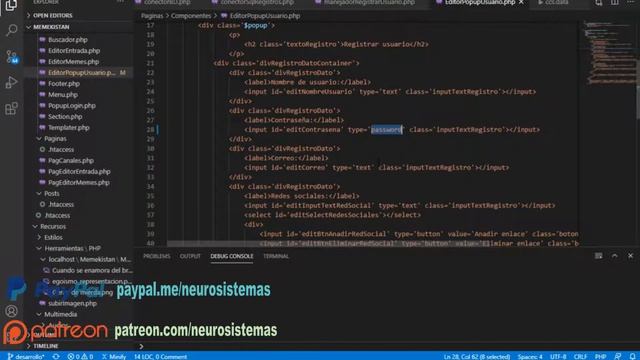The width and height of the screenshot is (640, 360).
Task: Open PagEditorEntrada.php file
Action: point(79,172)
